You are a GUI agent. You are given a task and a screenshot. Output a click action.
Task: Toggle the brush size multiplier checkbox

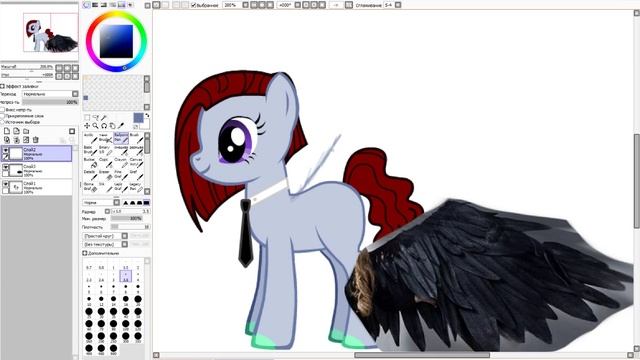click(107, 211)
